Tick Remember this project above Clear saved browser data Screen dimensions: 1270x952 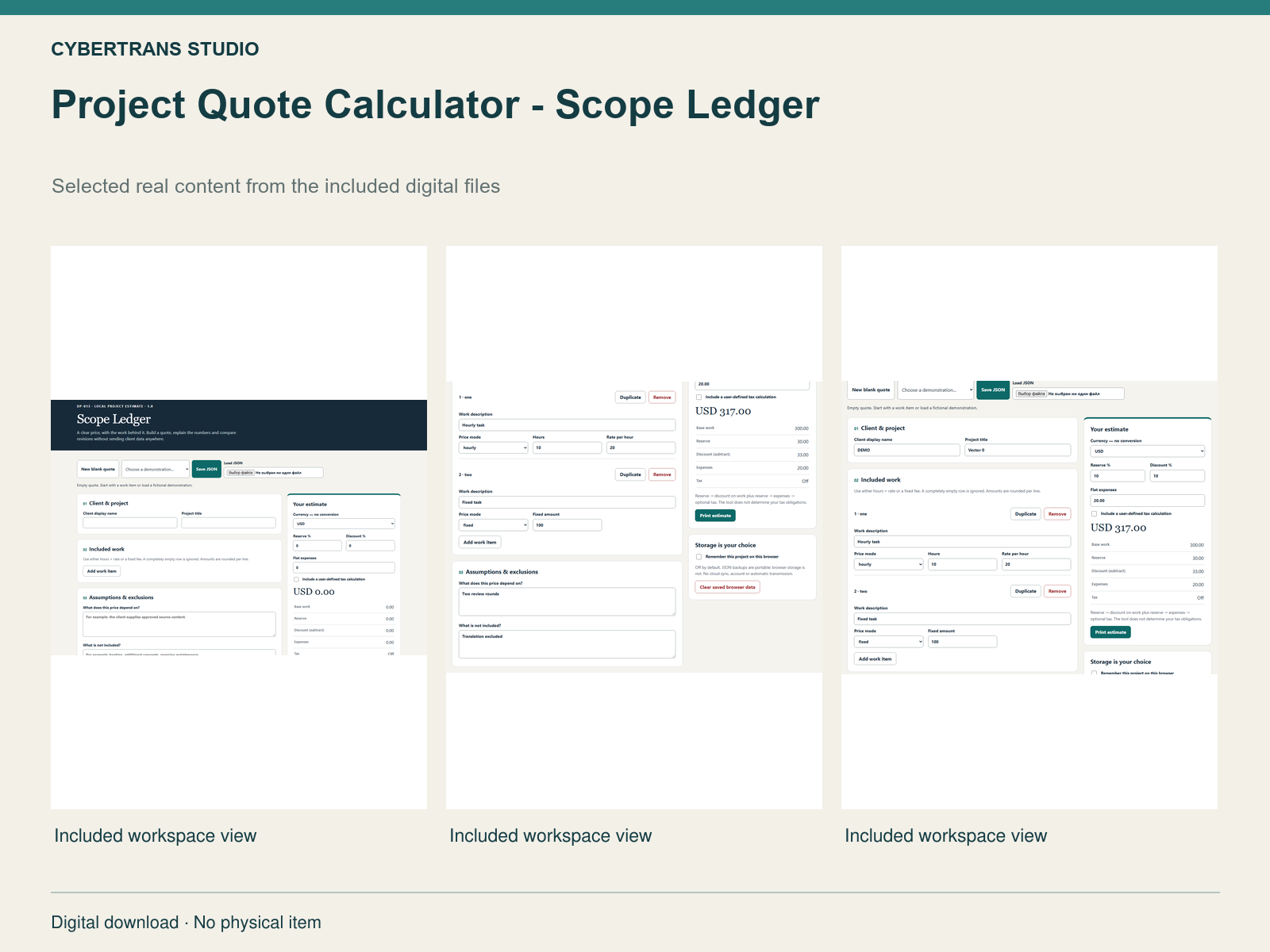coord(699,557)
